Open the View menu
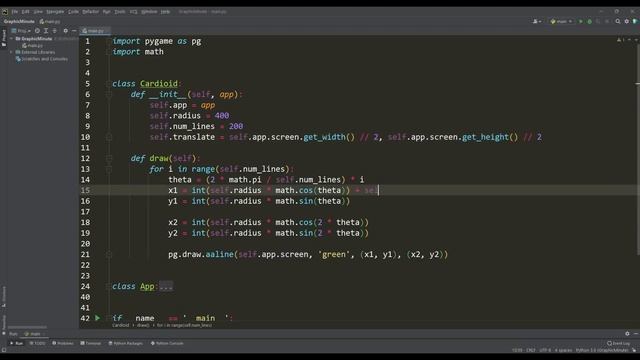 [x=38, y=11]
